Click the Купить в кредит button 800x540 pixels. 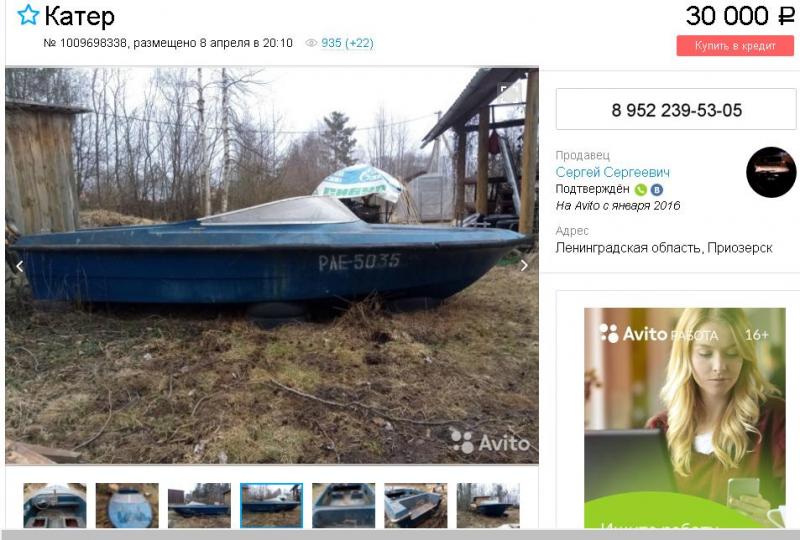point(735,45)
